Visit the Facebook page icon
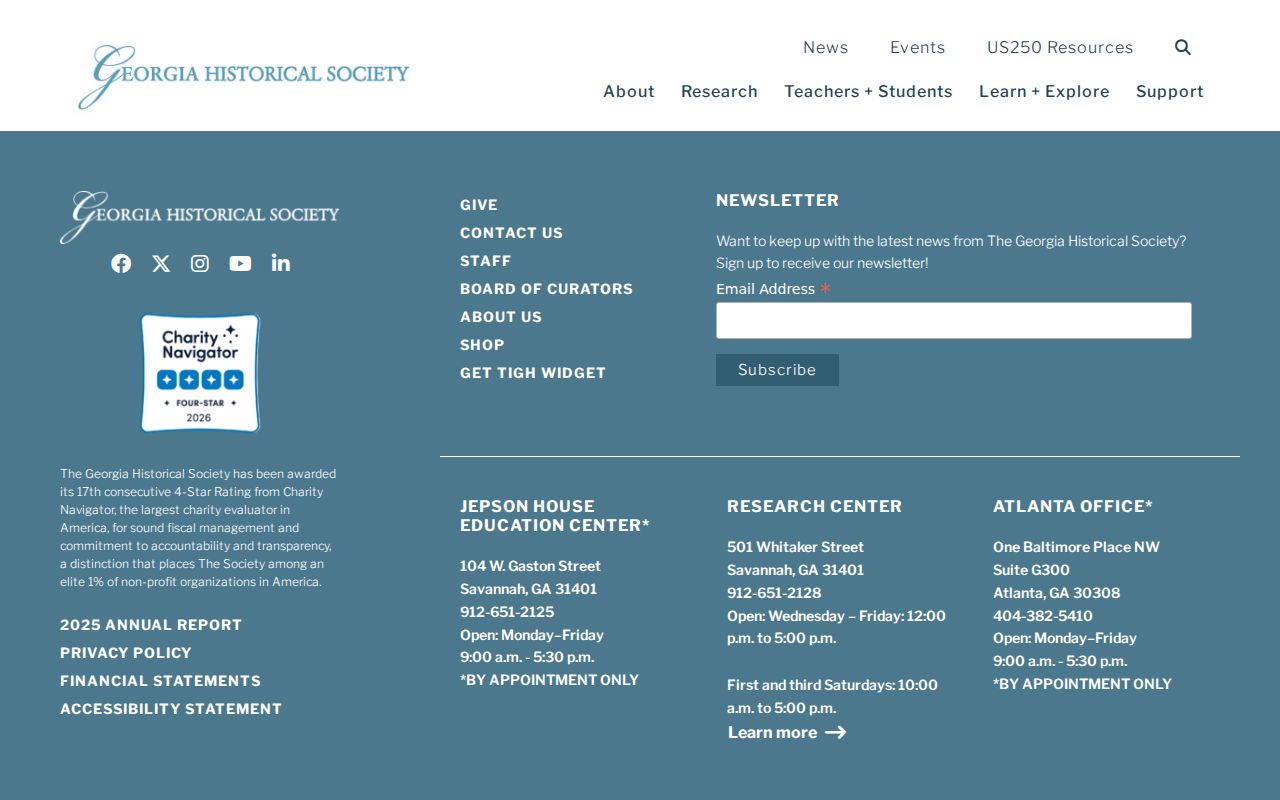 point(121,263)
